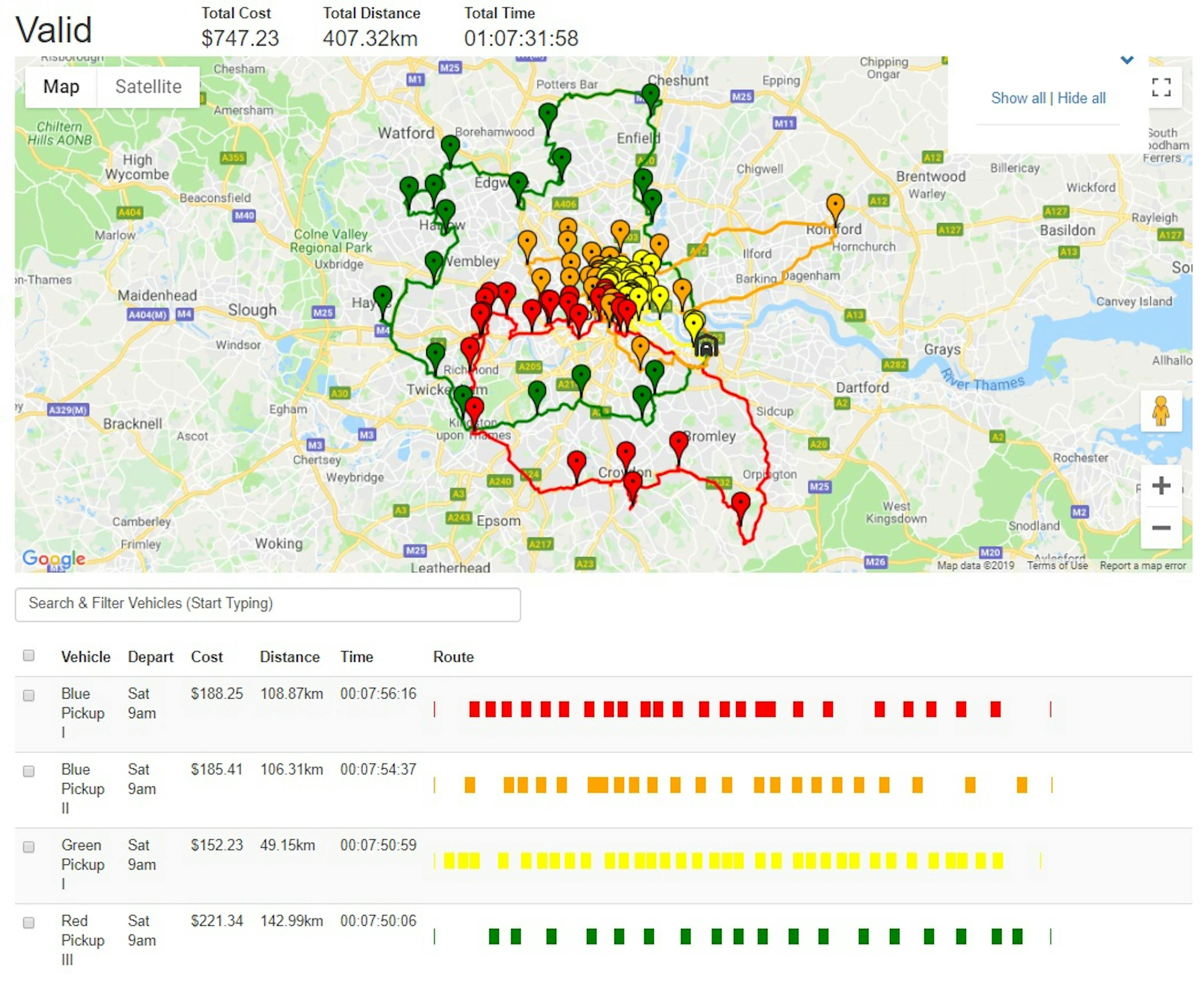This screenshot has height=995, width=1204.
Task: Click the Time column header
Action: [356, 657]
